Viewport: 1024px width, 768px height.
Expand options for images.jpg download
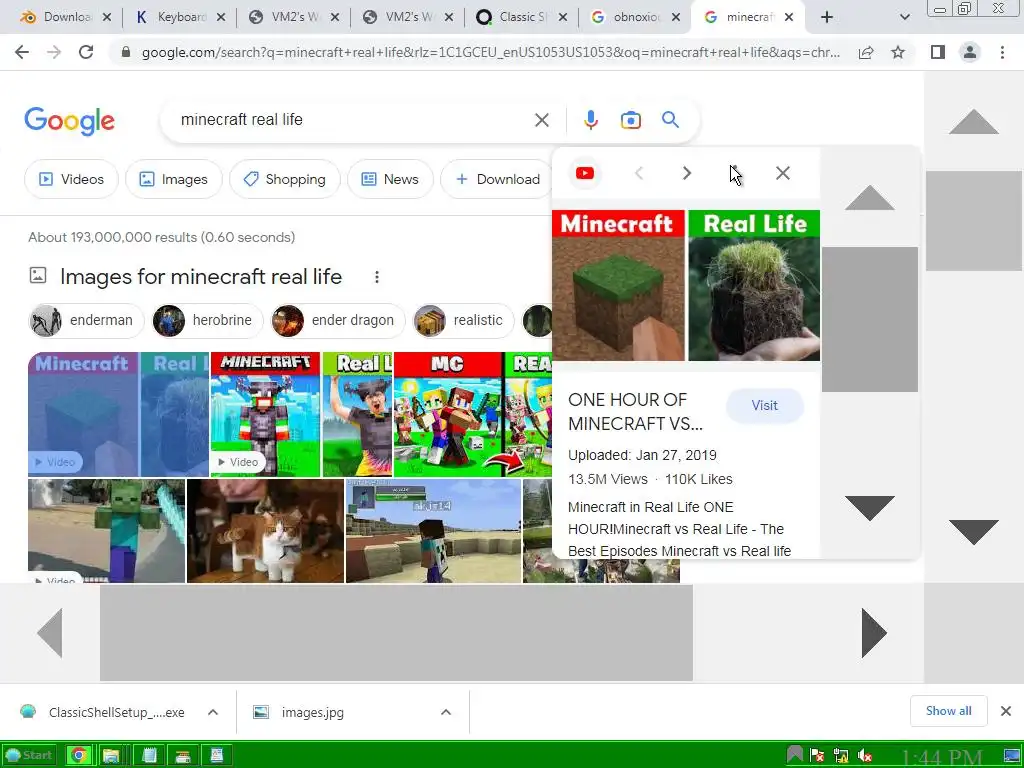[x=446, y=712]
